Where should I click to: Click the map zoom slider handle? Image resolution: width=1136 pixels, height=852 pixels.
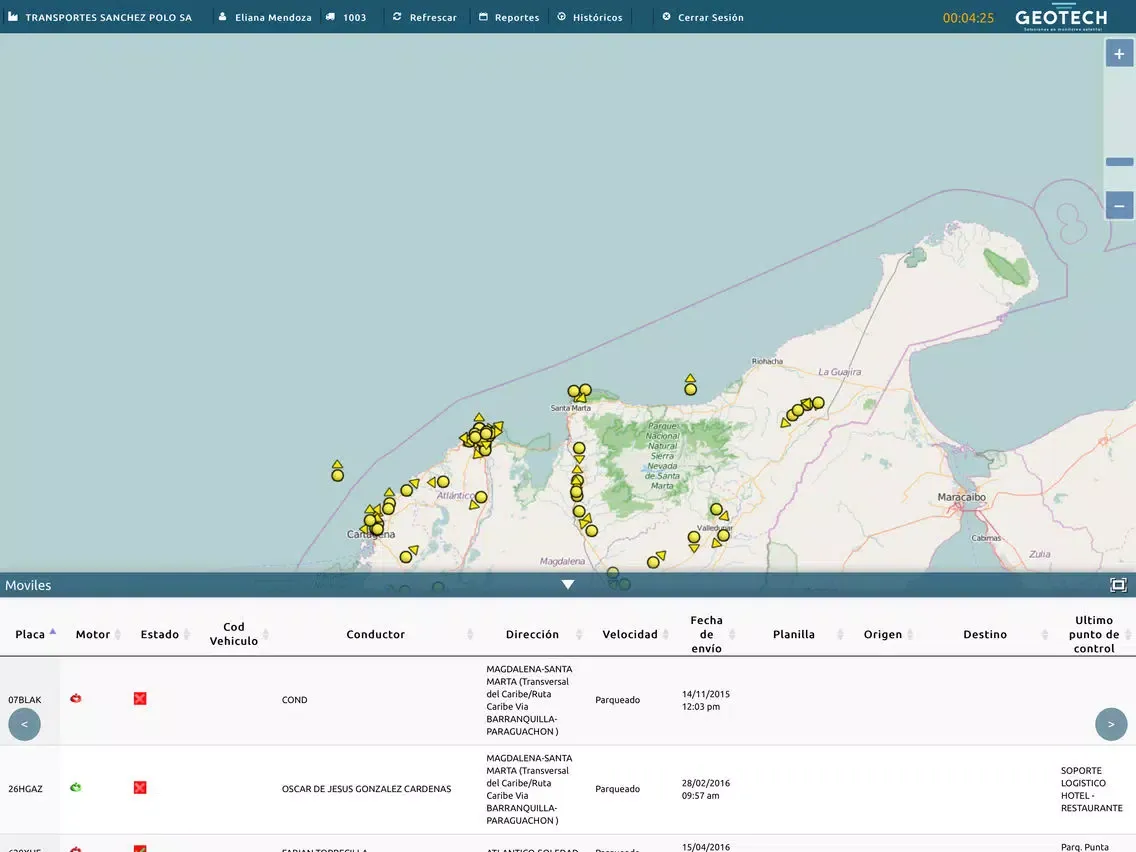click(1119, 162)
